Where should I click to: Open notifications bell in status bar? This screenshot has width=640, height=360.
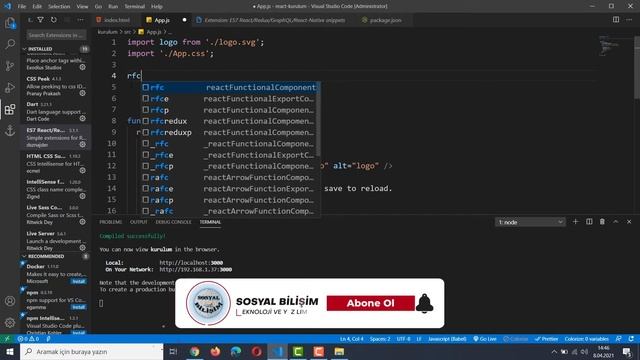tap(631, 339)
